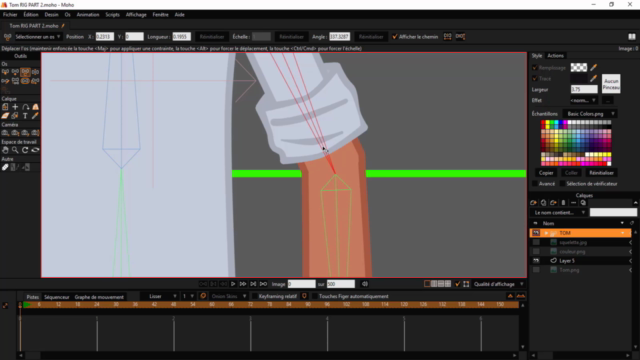Click the stroke color pencil icon beside Tracé

[593, 78]
